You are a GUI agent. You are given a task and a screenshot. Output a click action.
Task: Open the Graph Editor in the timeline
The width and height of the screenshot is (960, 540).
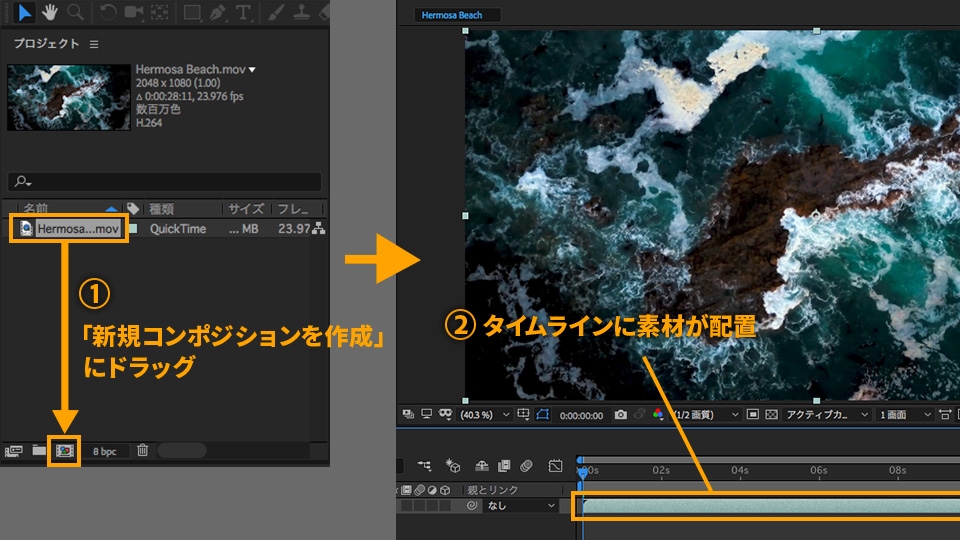click(x=555, y=466)
